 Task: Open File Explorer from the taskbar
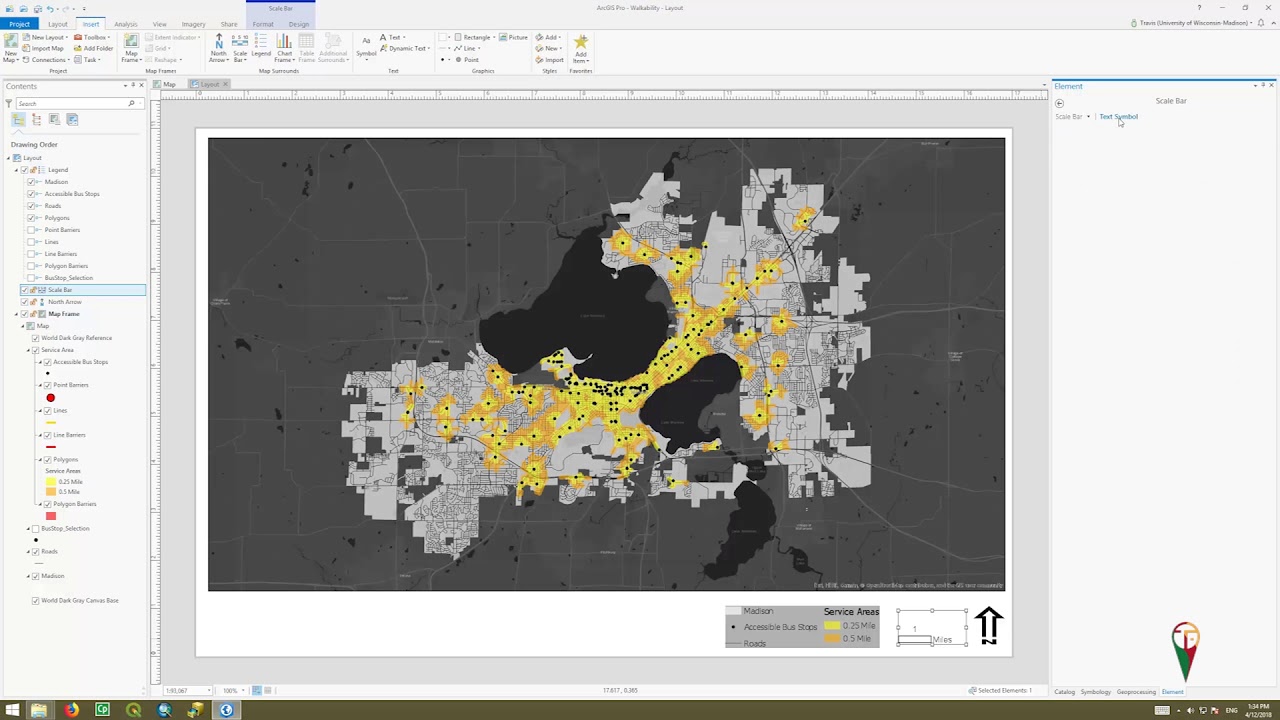coord(39,710)
